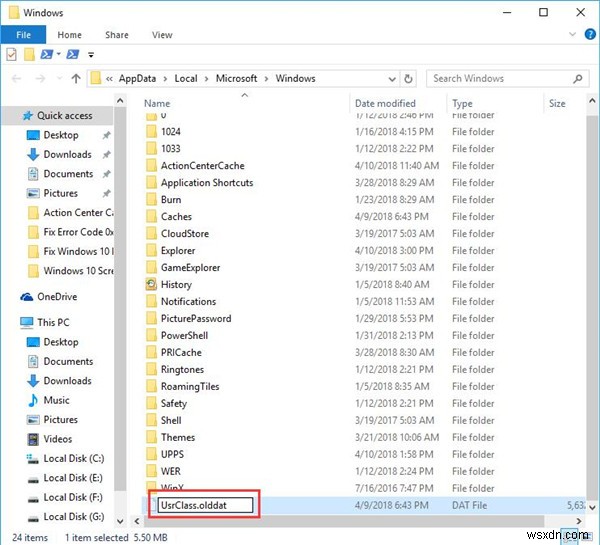Viewport: 600px width, 545px height.
Task: Open the File tab
Action: [x=23, y=35]
